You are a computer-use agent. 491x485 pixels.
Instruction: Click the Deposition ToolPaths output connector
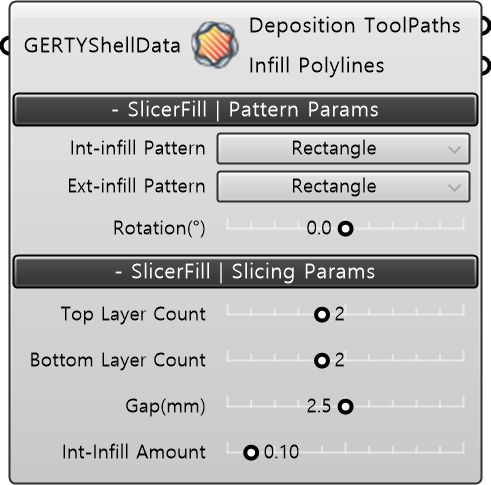click(486, 25)
